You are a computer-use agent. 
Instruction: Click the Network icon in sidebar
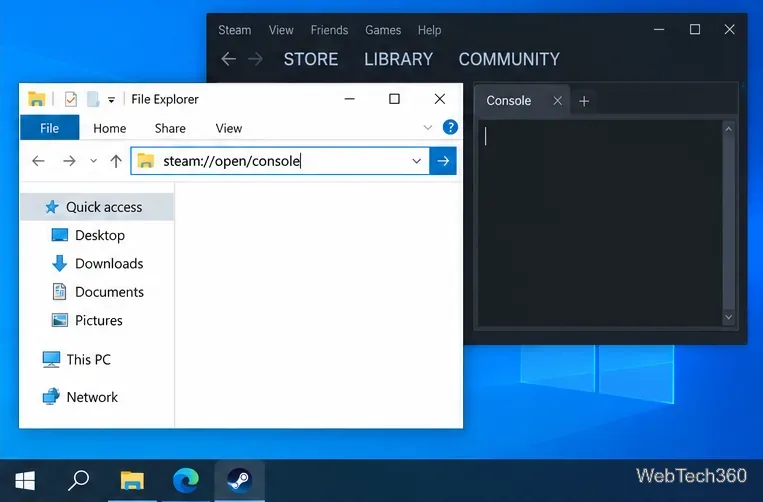51,396
